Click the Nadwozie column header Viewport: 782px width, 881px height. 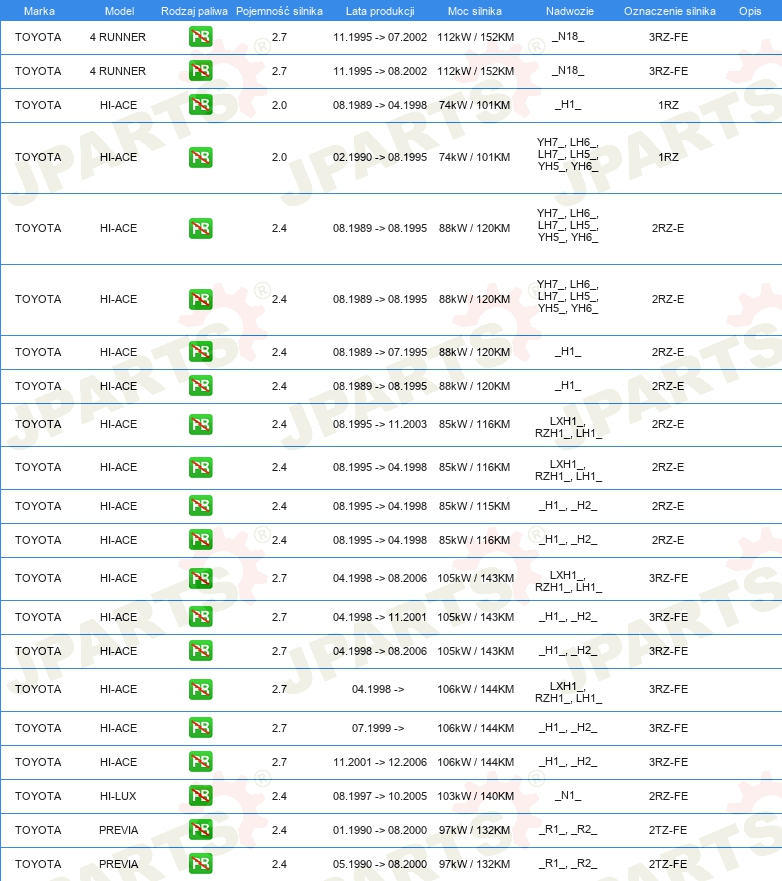[x=570, y=11]
